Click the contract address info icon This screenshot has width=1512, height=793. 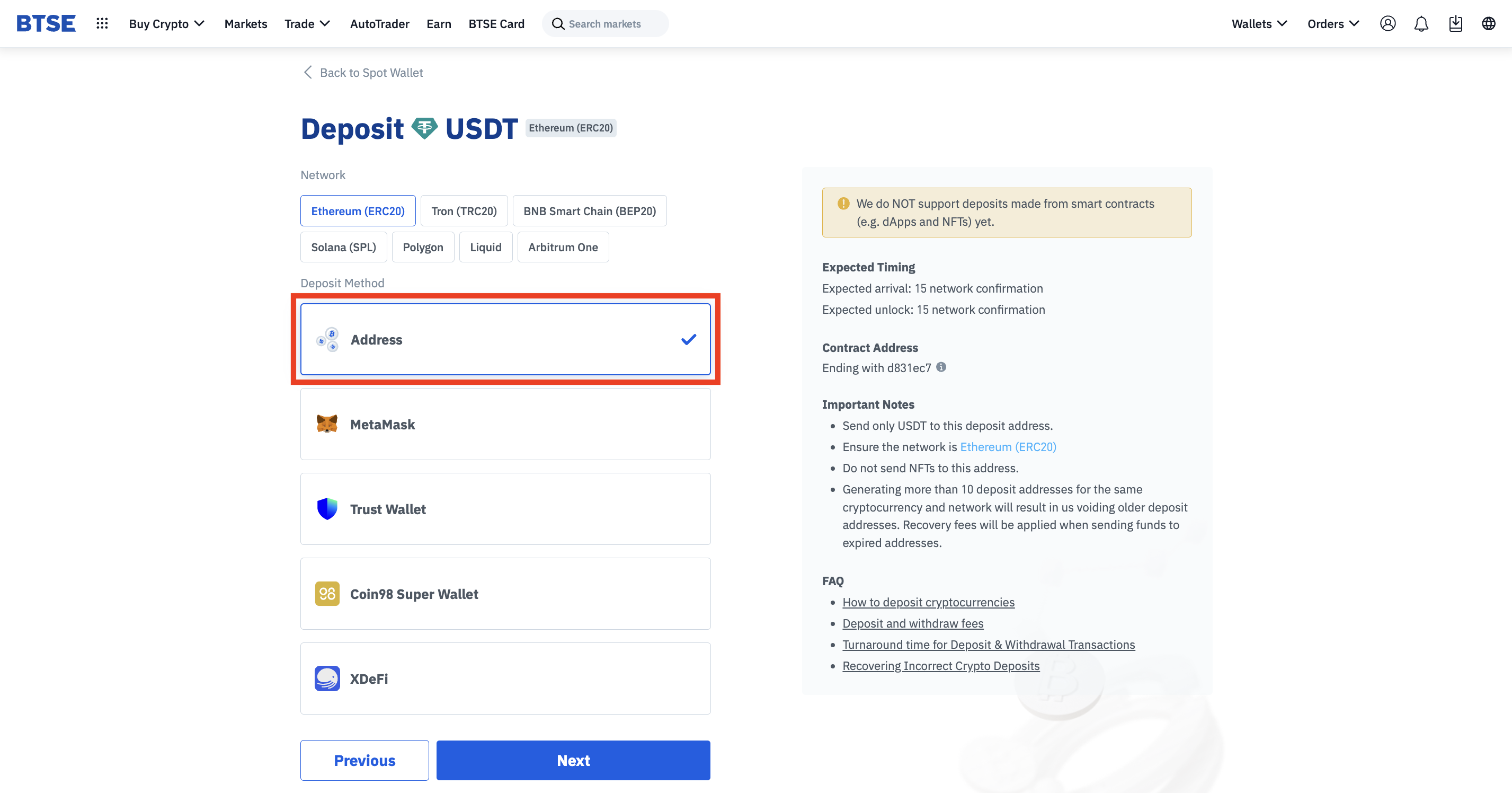tap(941, 367)
